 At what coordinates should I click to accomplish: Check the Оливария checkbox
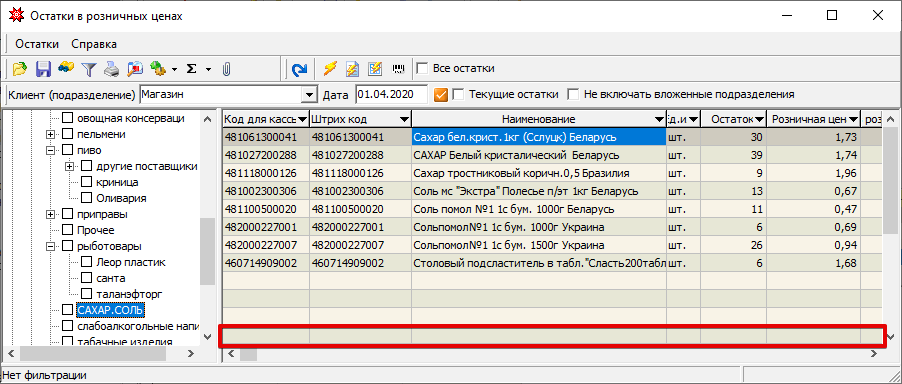point(87,198)
